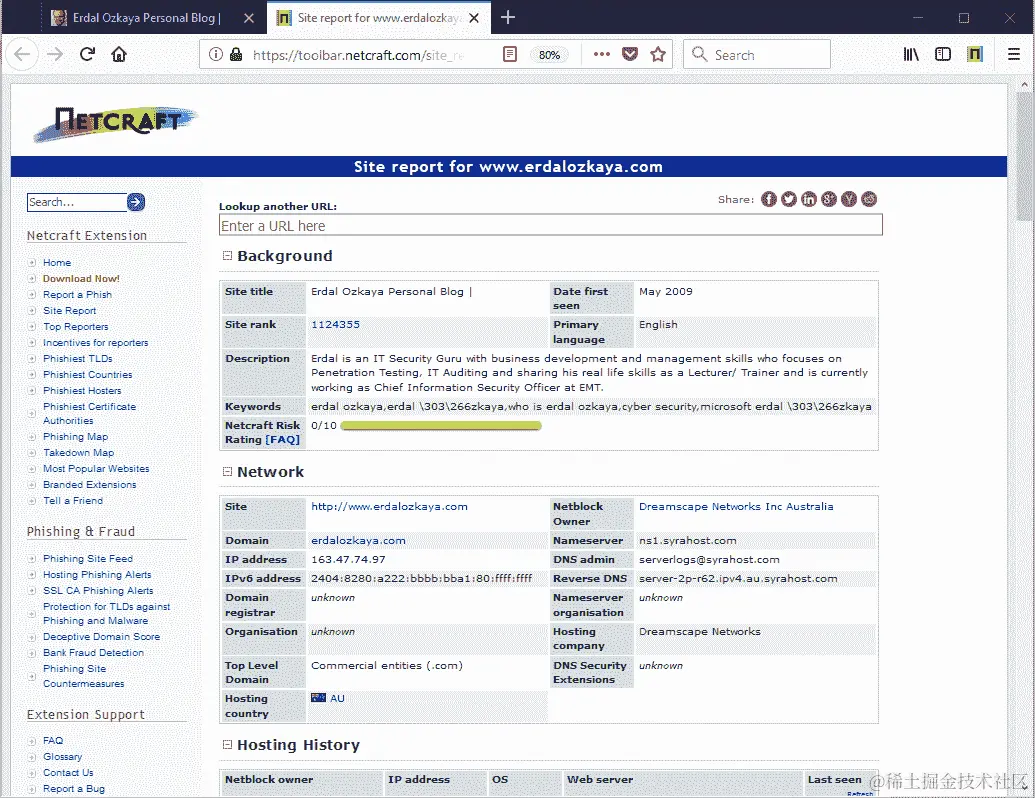This screenshot has width=1035, height=798.
Task: Open the Home sidebar link
Action: (57, 263)
